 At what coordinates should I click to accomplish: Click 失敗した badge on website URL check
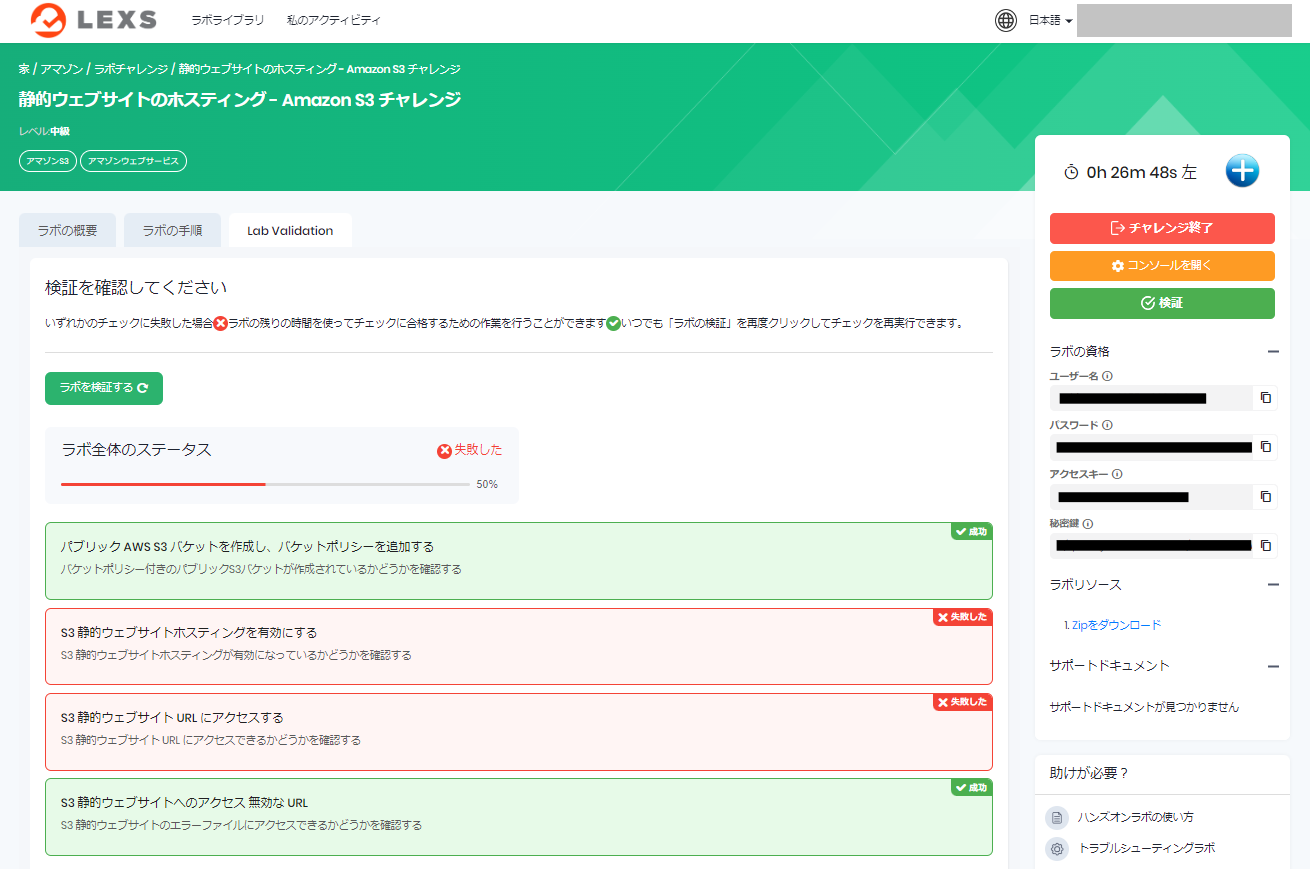(962, 702)
